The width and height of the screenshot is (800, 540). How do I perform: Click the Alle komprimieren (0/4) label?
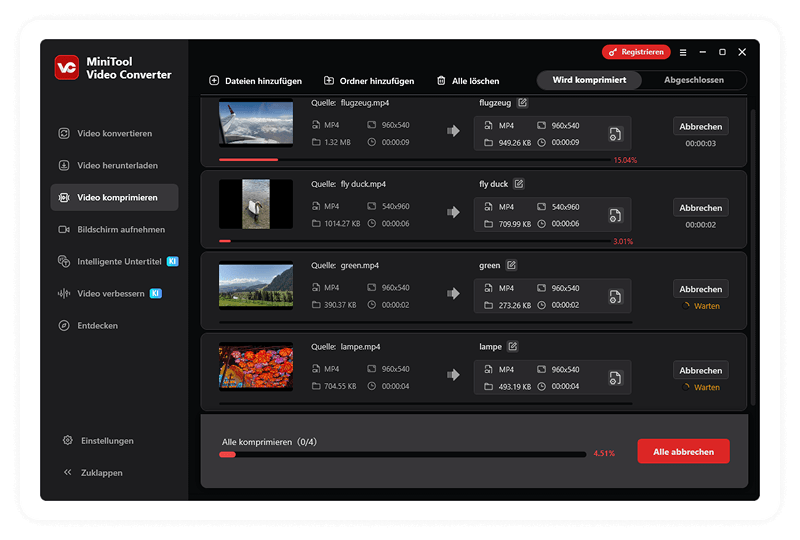point(269,442)
